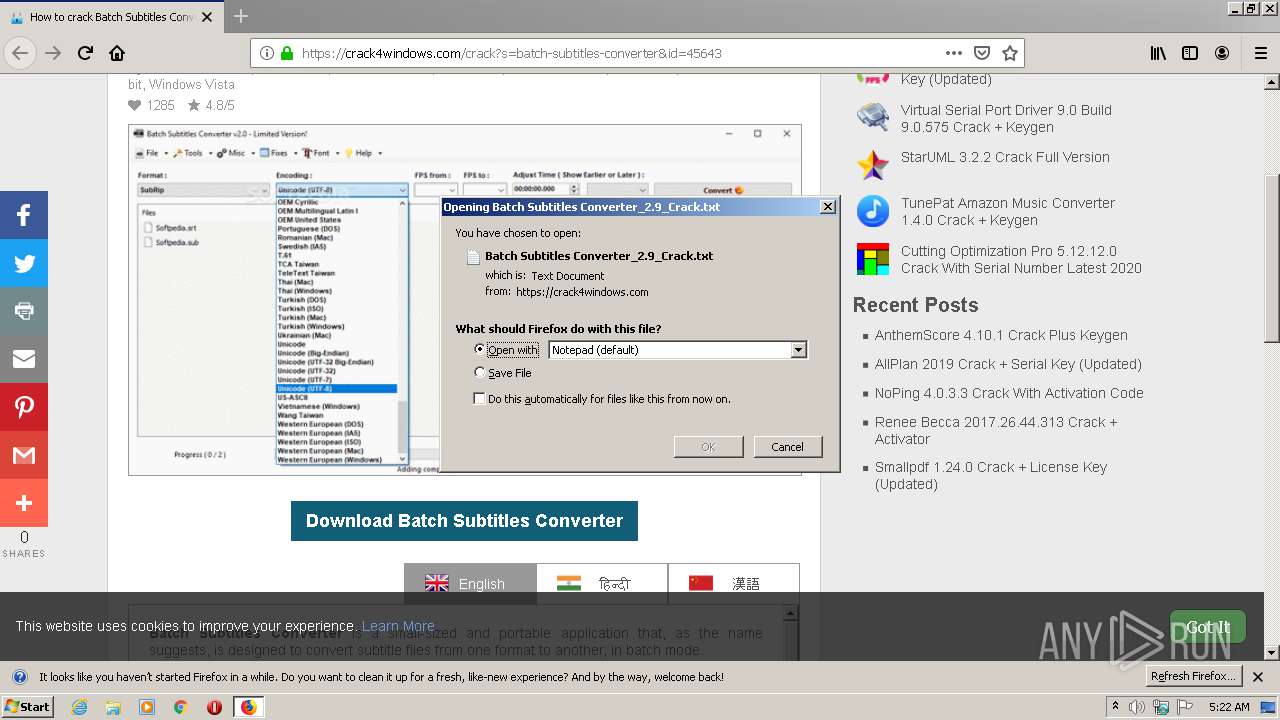Viewport: 1280px width, 720px height.
Task: Click the TunePat music note thumbnail
Action: pyautogui.click(x=873, y=211)
